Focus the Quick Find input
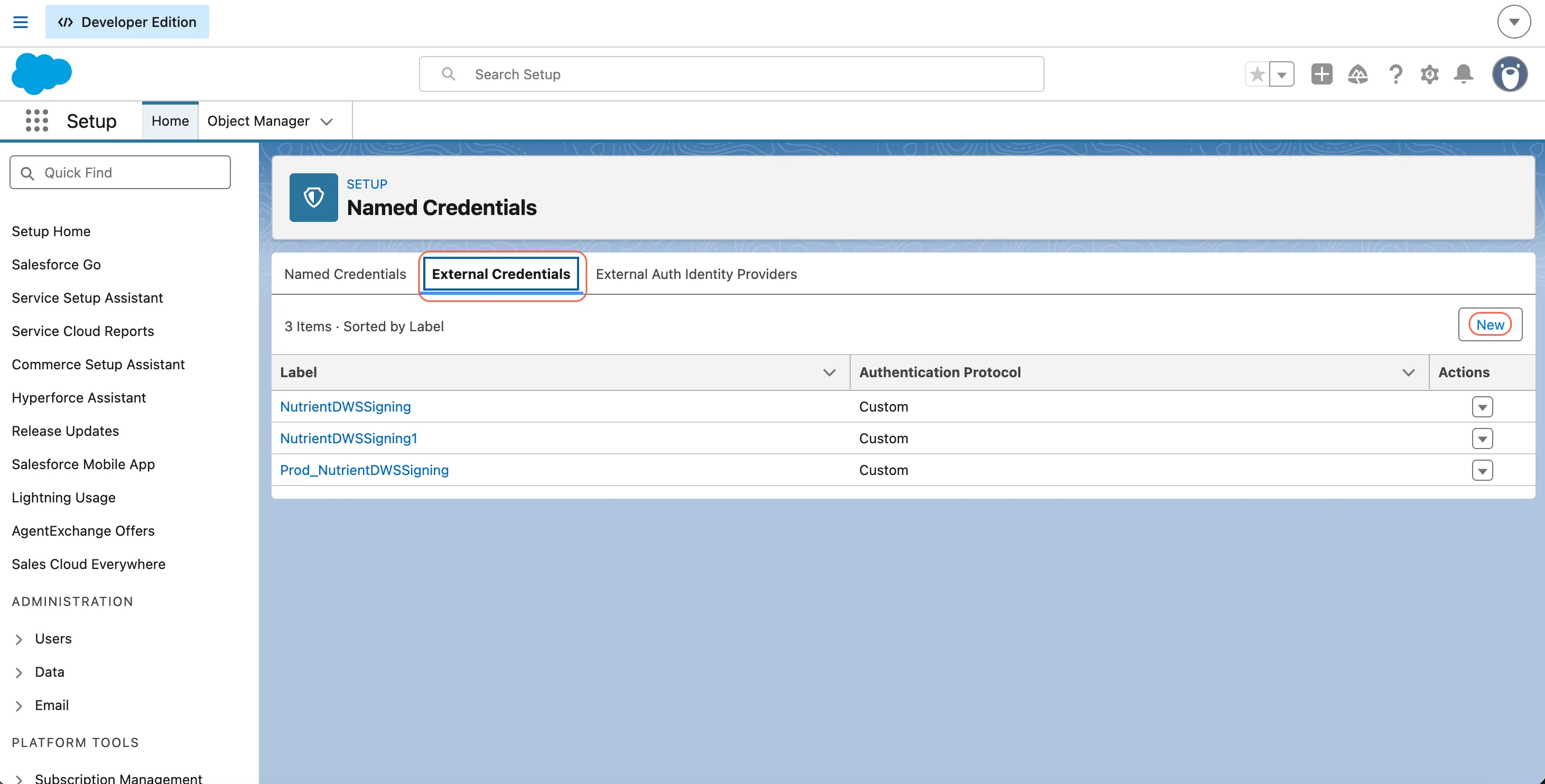This screenshot has height=784, width=1545. (x=120, y=173)
